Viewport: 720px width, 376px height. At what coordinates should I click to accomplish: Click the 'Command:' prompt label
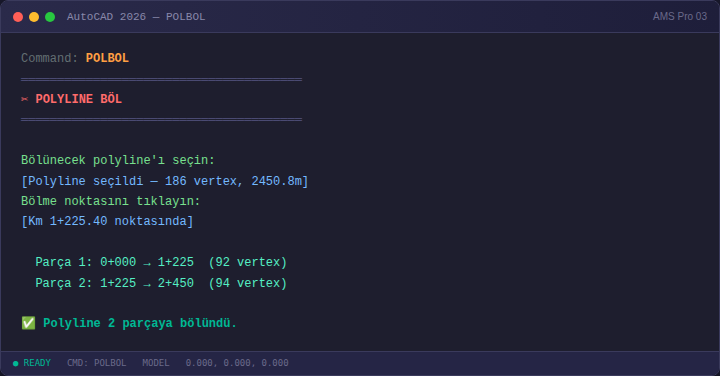[50, 58]
